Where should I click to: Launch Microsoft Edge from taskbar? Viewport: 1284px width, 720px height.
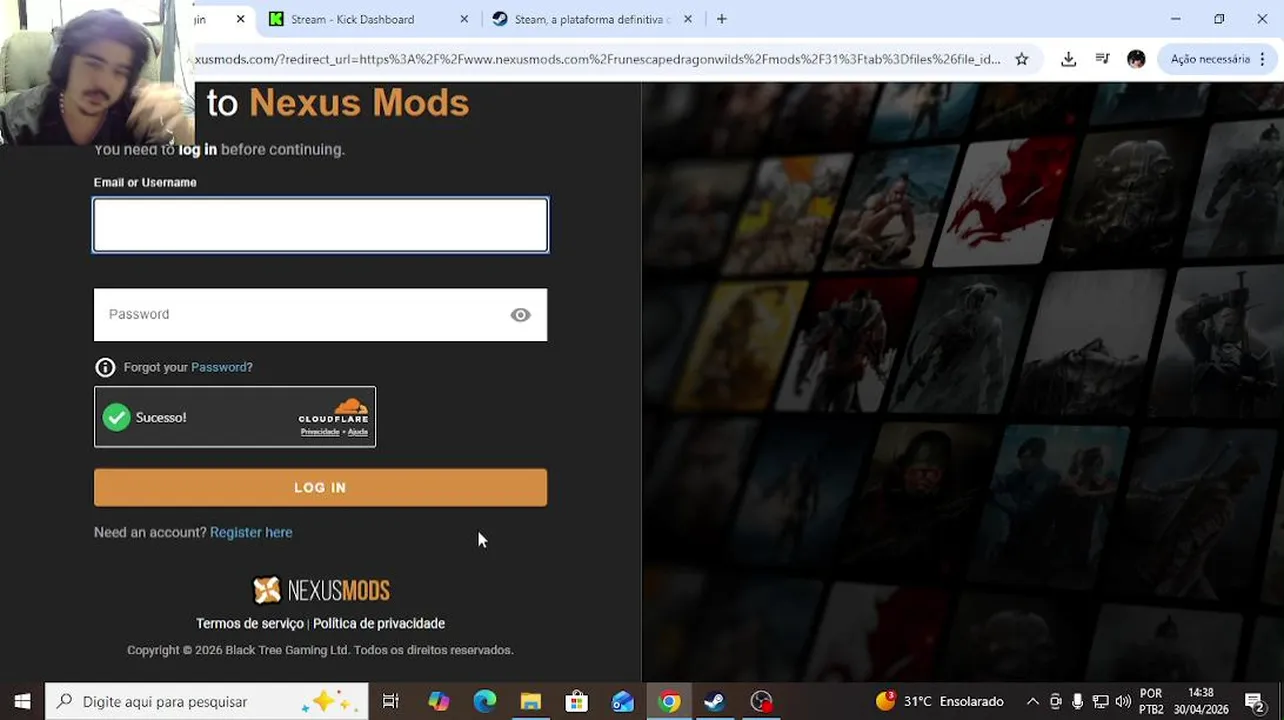point(485,702)
